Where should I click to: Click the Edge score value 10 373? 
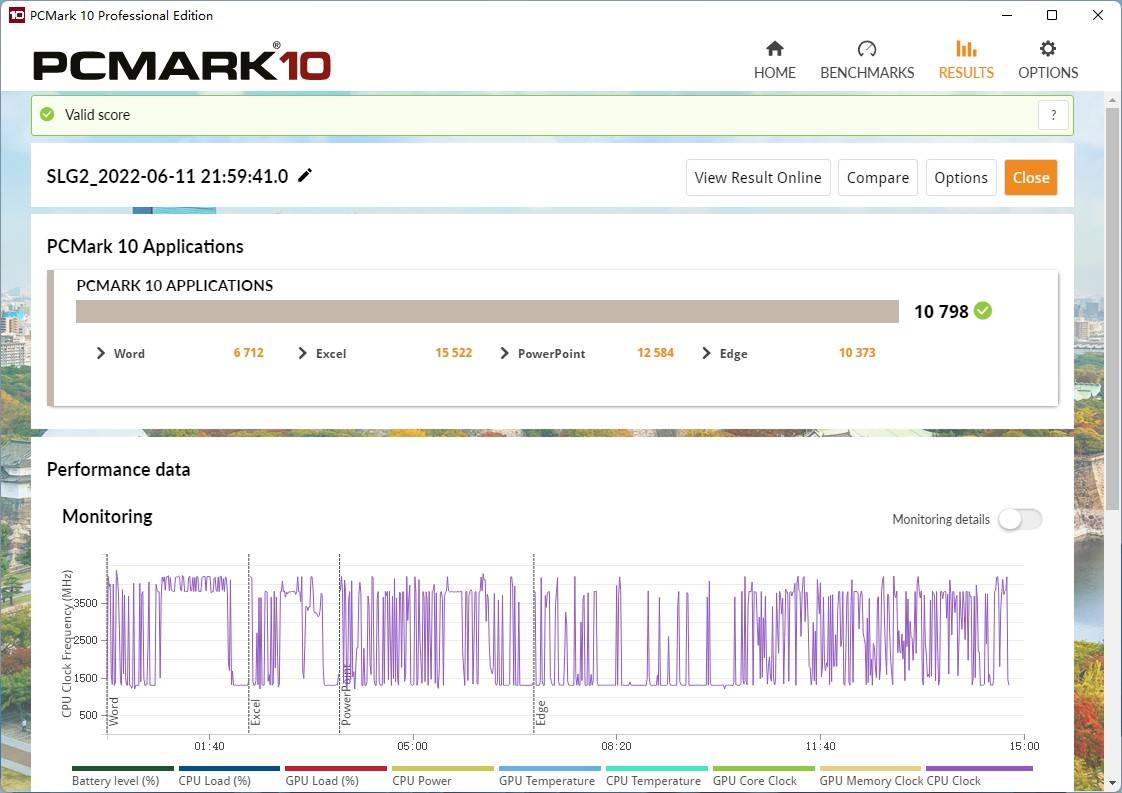pyautogui.click(x=857, y=353)
